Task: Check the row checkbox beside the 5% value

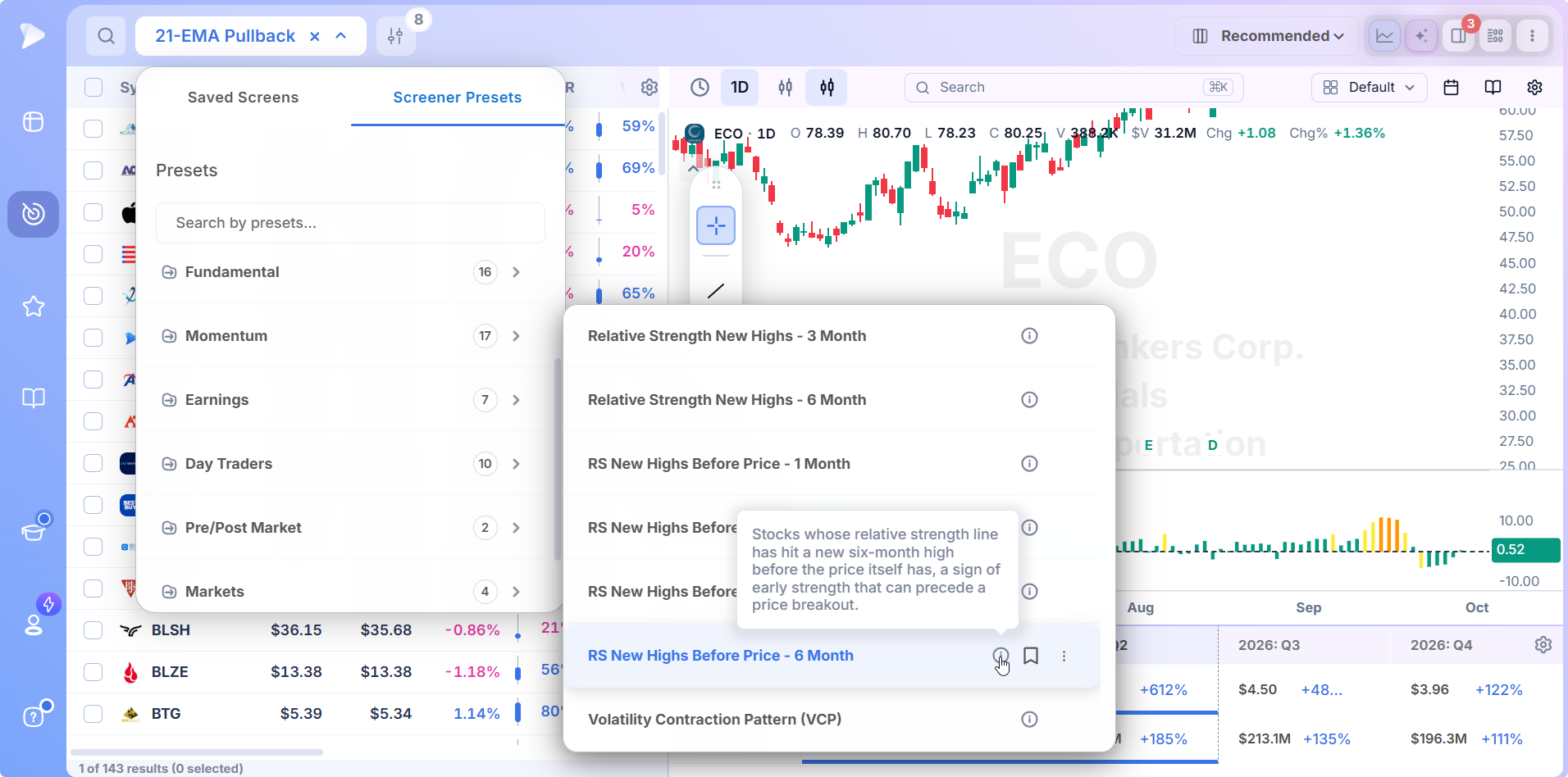Action: coord(93,212)
